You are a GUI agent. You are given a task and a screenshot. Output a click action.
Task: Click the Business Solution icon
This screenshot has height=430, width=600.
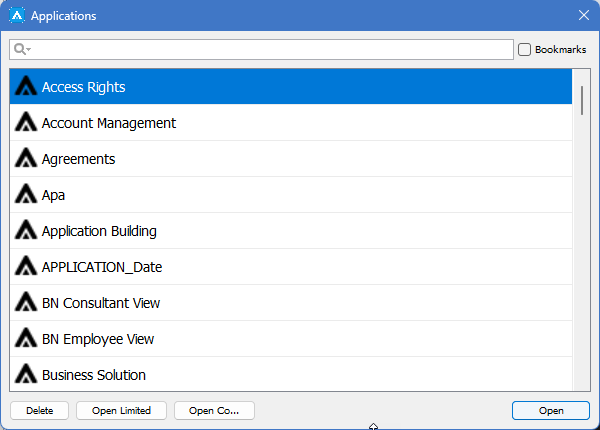pos(26,375)
